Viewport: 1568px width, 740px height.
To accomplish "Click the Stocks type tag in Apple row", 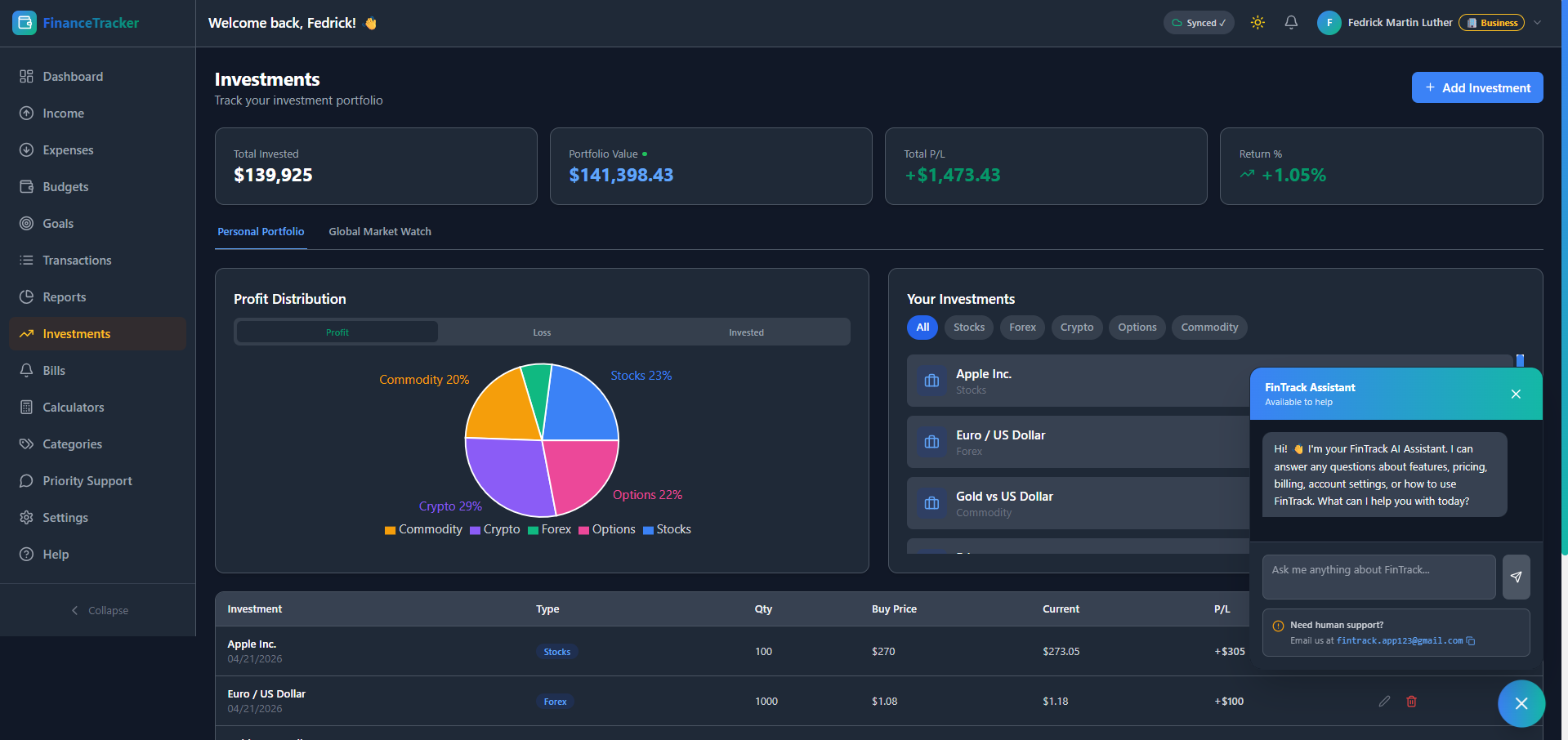I will [x=557, y=652].
